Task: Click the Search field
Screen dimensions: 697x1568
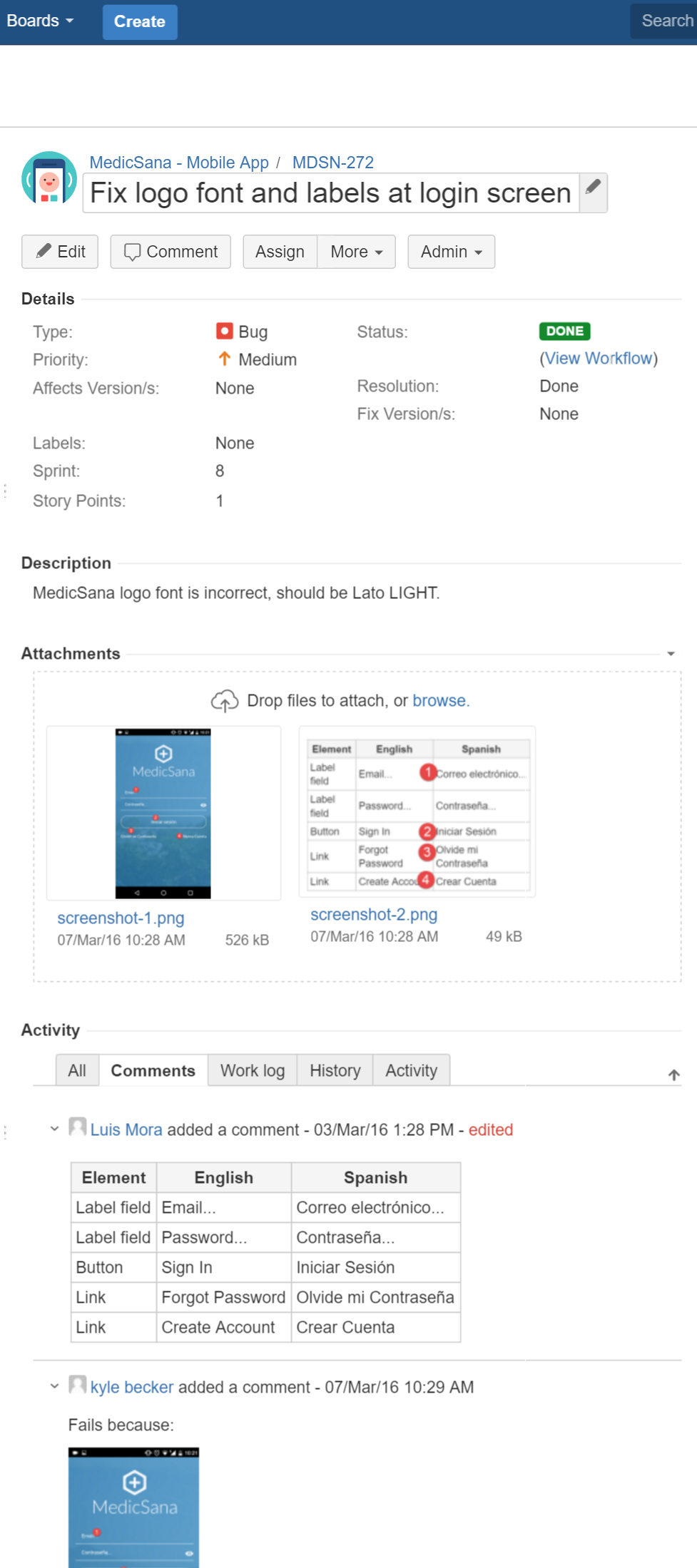Action: click(x=666, y=21)
